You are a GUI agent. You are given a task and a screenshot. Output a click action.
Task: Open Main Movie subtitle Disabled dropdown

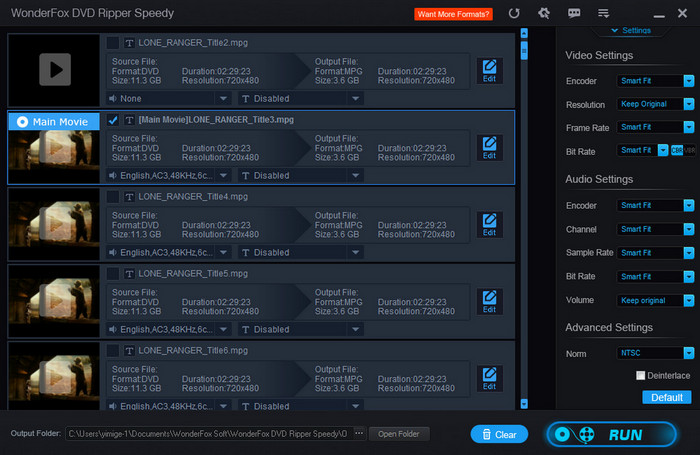pos(301,175)
